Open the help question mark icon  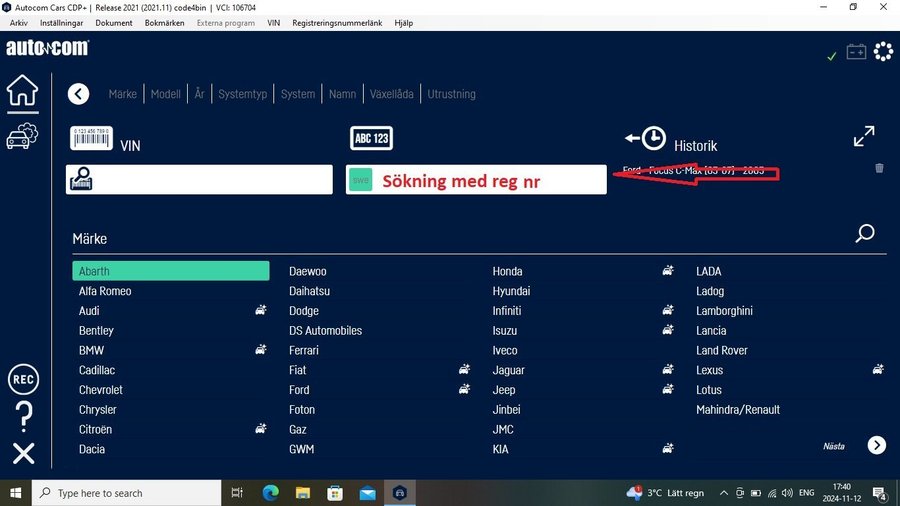(x=23, y=415)
